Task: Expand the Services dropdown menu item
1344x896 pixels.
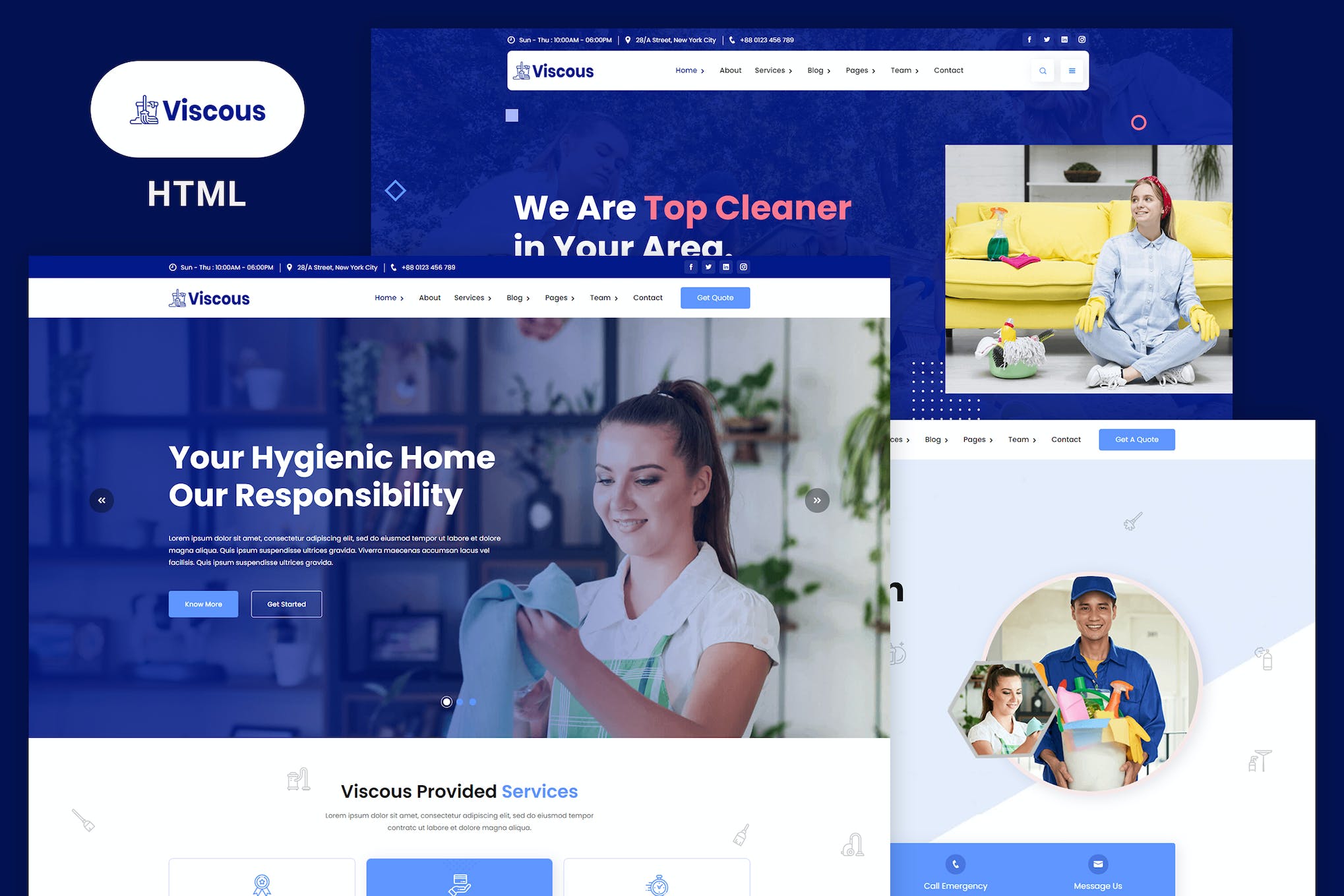Action: point(469,298)
